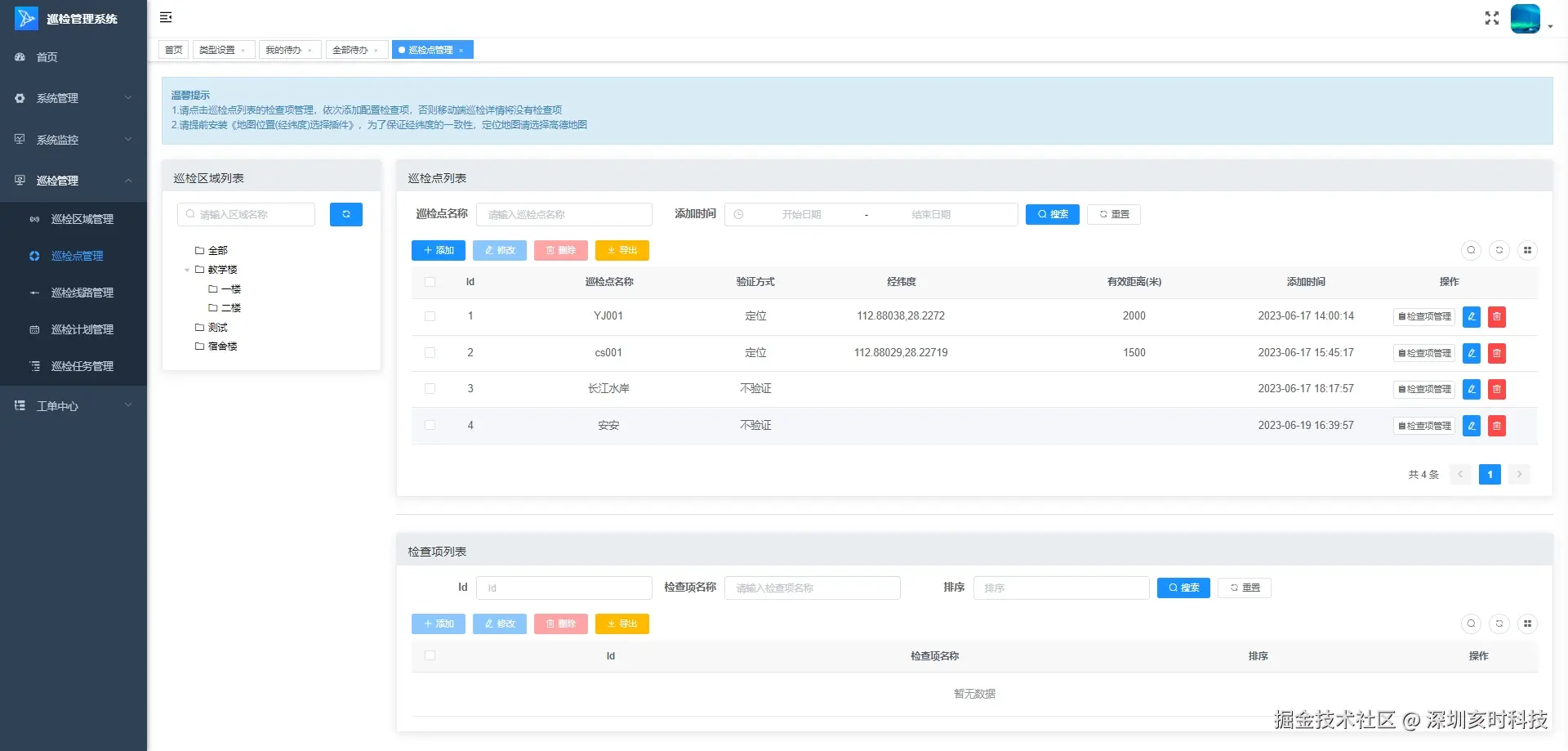The height and width of the screenshot is (751, 1568).
Task: Collapse the 教学楼 tree node
Action: click(187, 270)
